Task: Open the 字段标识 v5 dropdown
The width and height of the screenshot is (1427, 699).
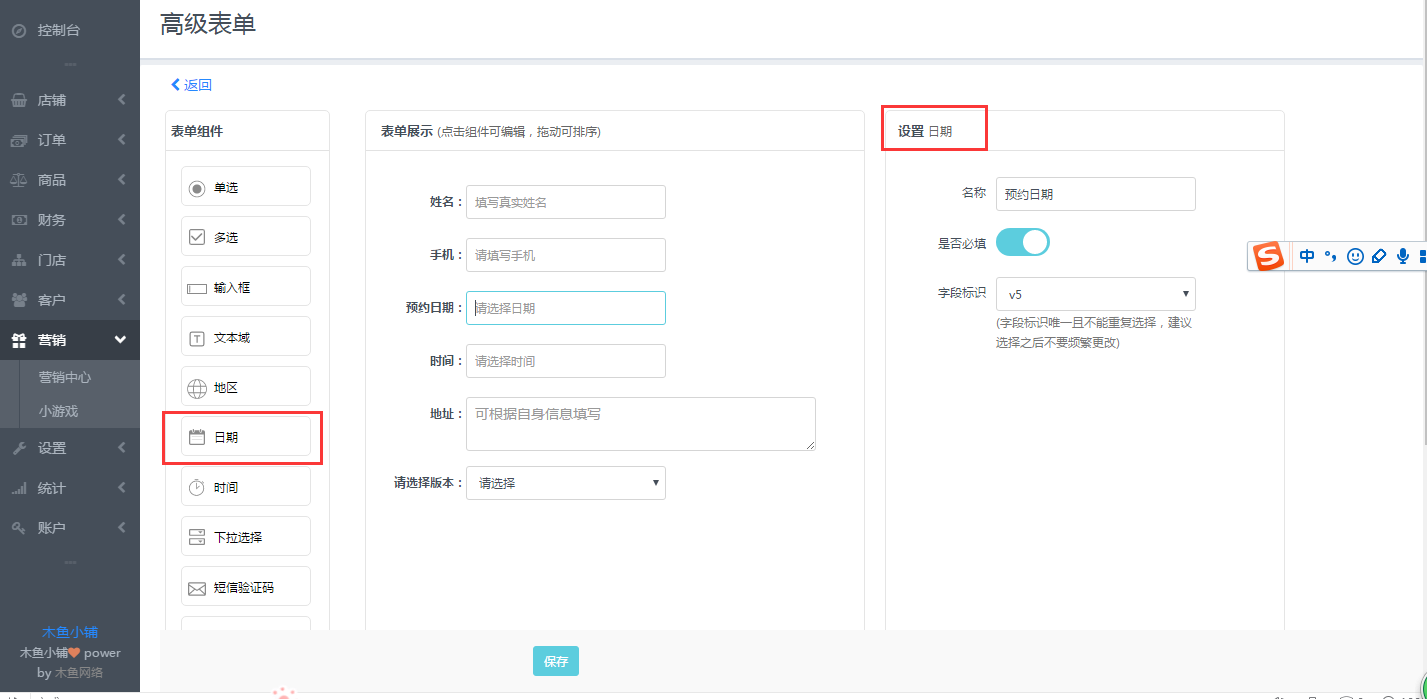Action: 1095,294
